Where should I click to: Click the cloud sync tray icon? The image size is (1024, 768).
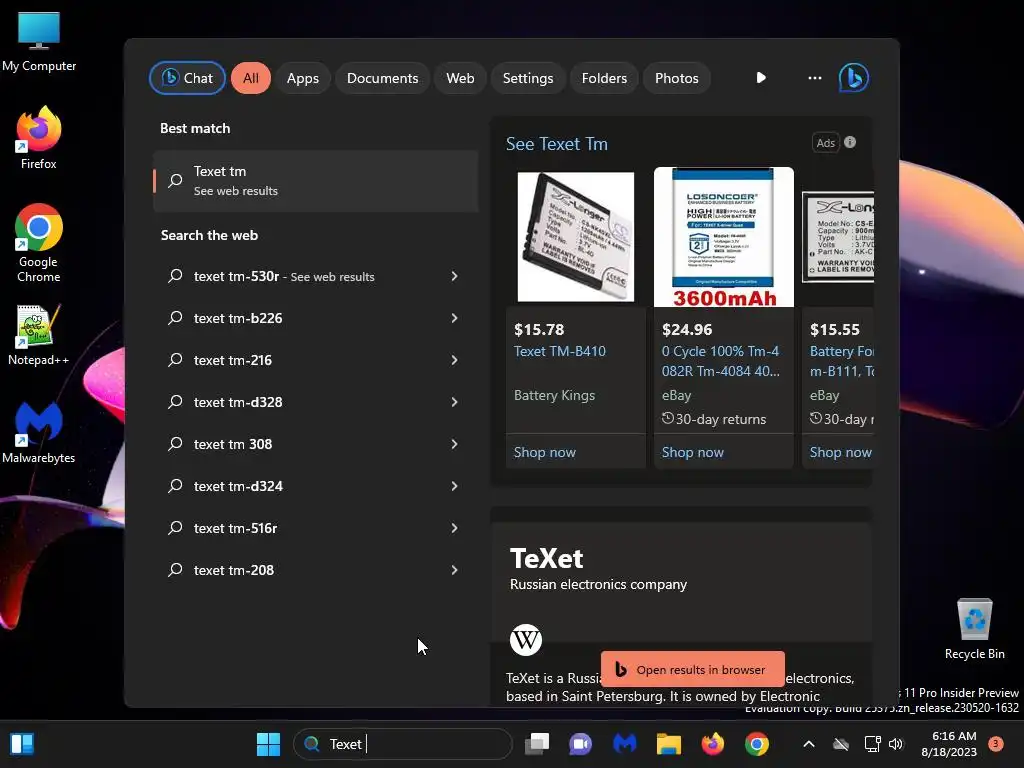841,744
